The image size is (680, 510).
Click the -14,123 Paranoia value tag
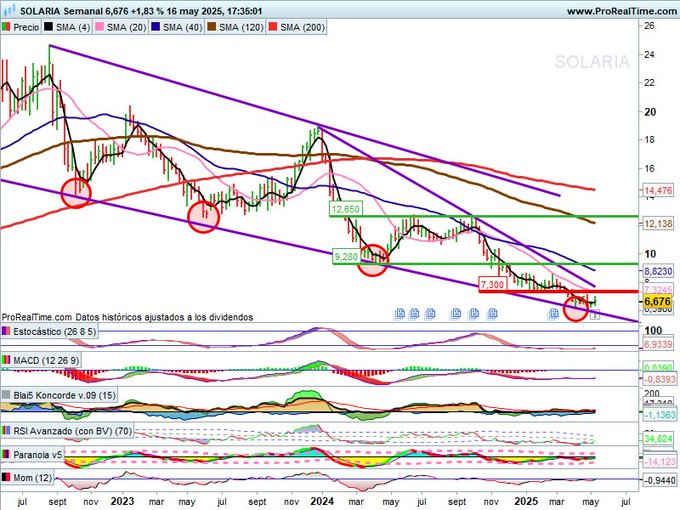click(x=659, y=462)
